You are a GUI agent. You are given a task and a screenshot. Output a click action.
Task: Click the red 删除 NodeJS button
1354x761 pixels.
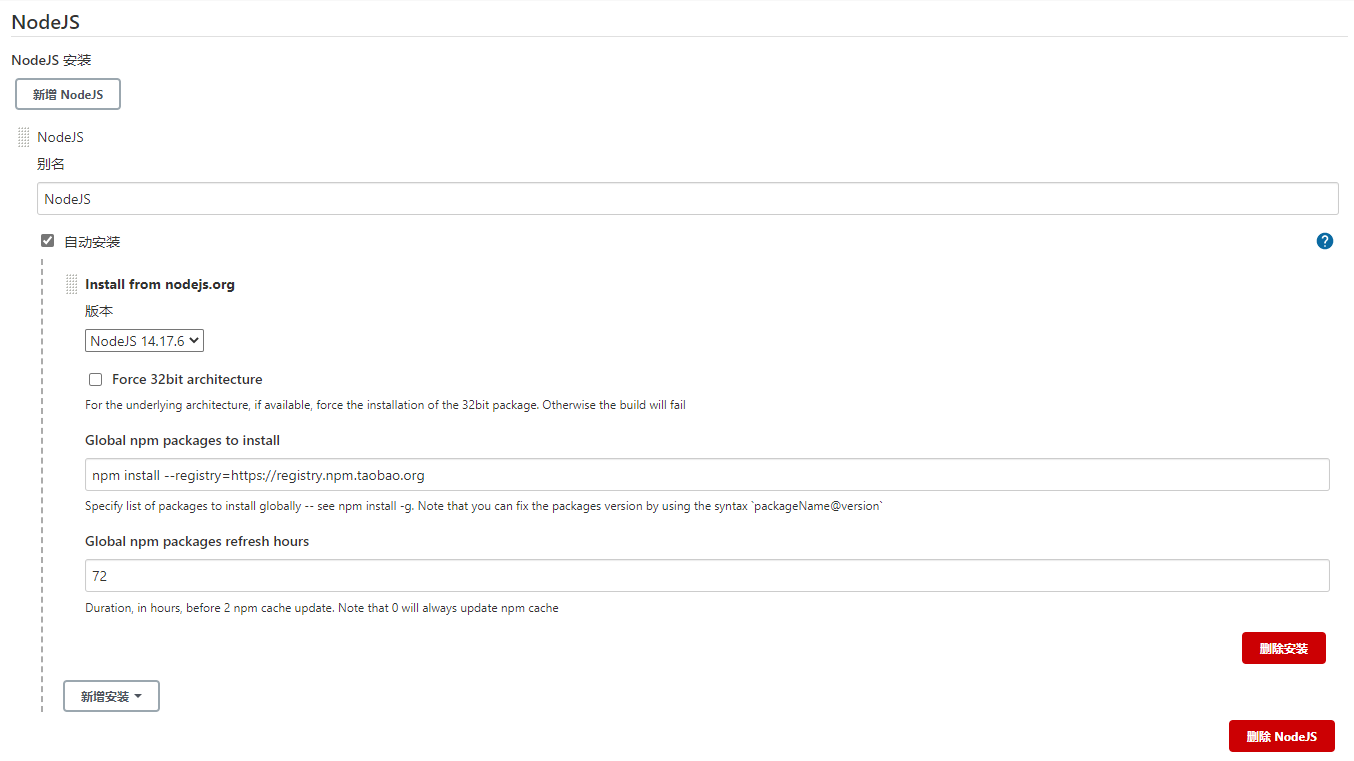coord(1281,736)
